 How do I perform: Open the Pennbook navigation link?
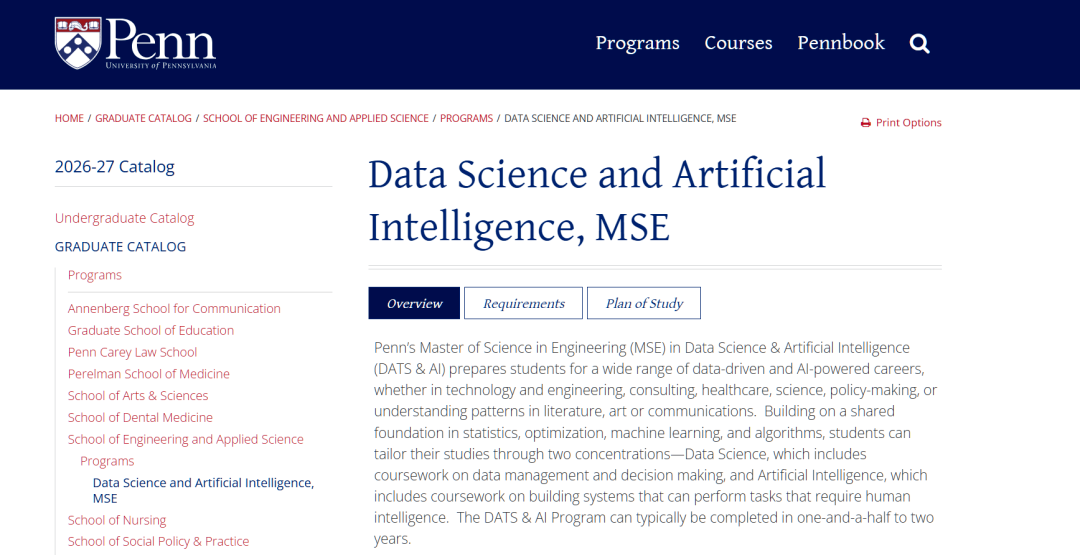pyautogui.click(x=841, y=43)
